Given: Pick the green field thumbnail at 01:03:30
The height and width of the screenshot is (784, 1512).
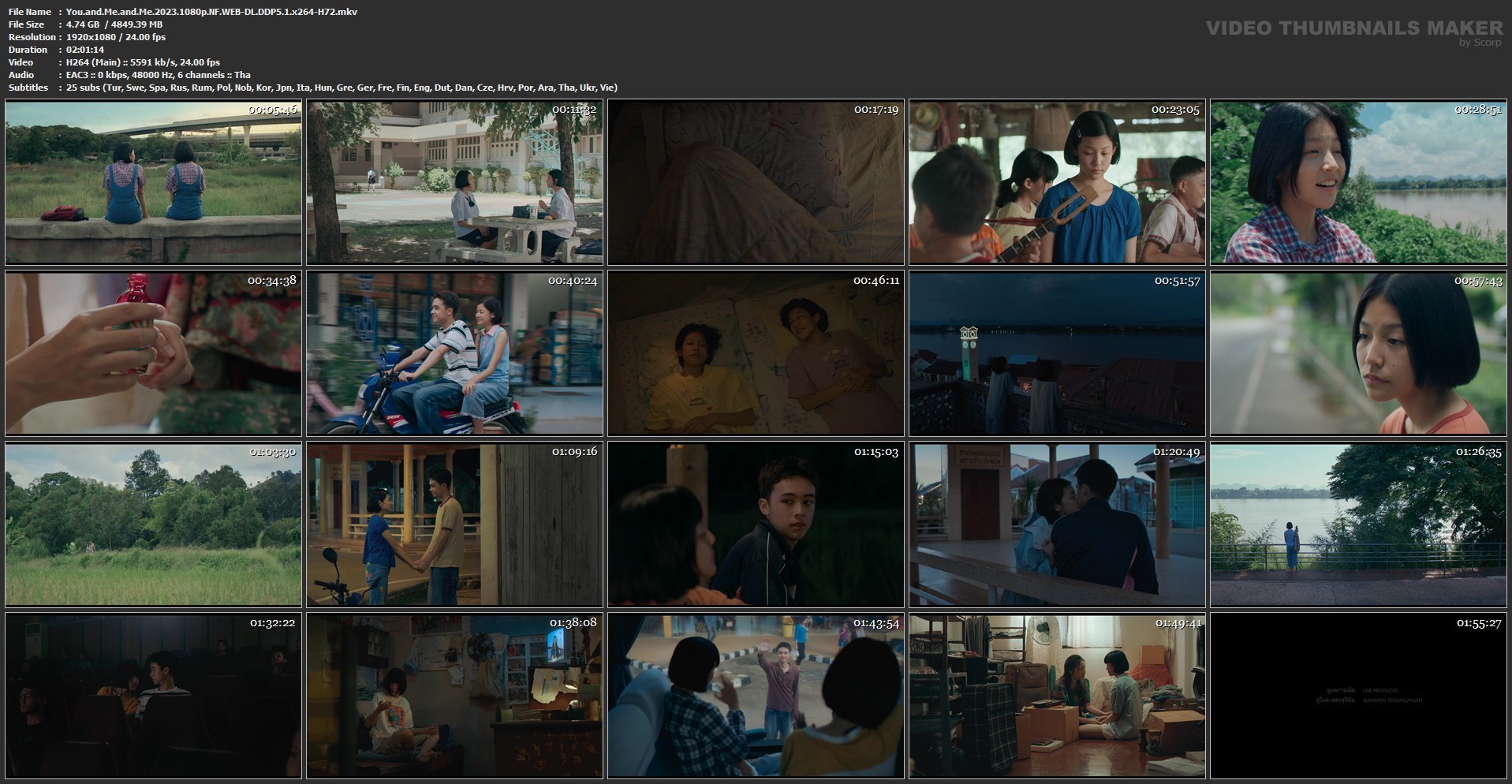Looking at the screenshot, I should (x=153, y=525).
